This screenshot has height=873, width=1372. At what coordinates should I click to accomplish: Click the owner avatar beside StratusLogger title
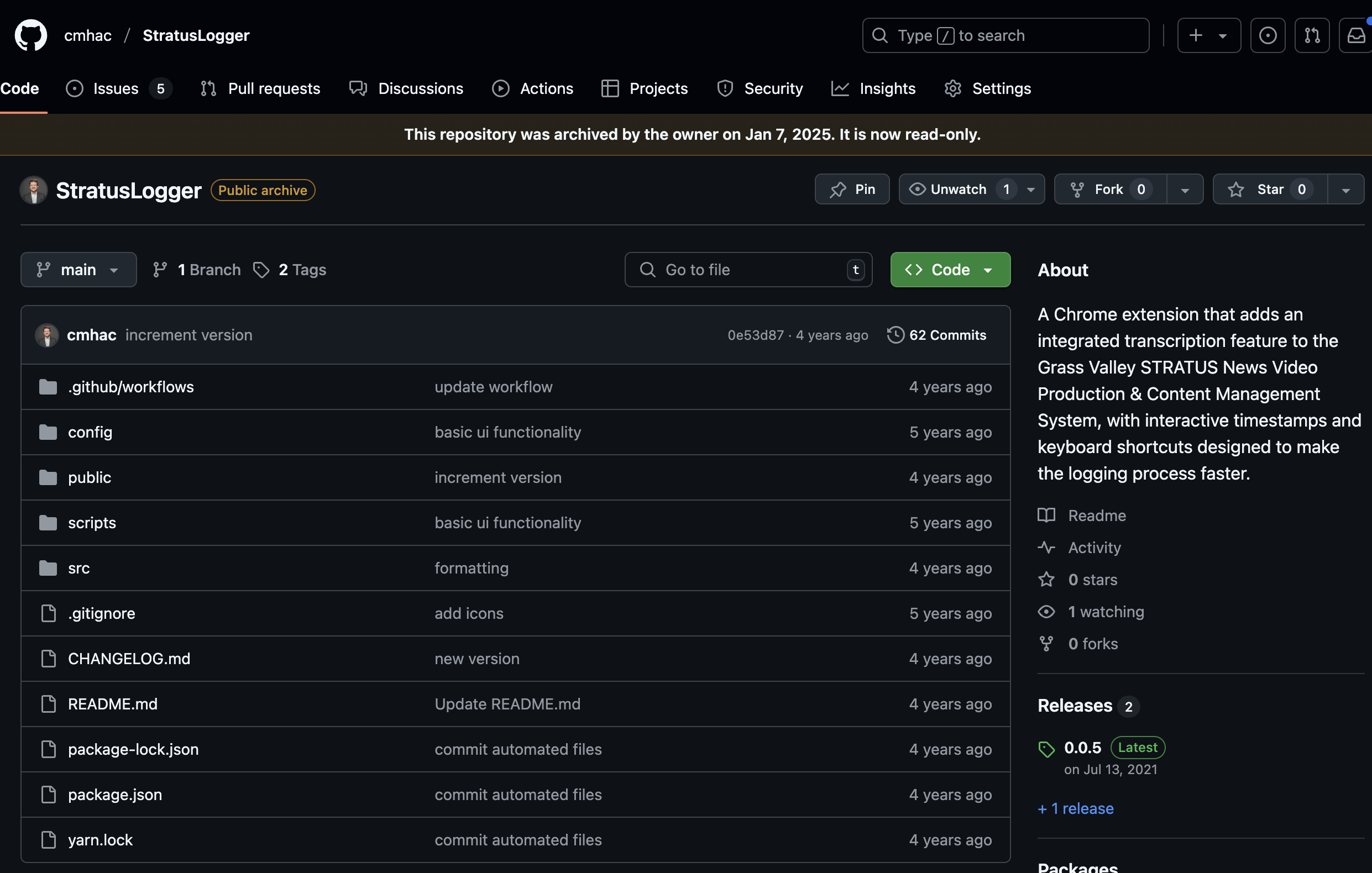click(33, 190)
